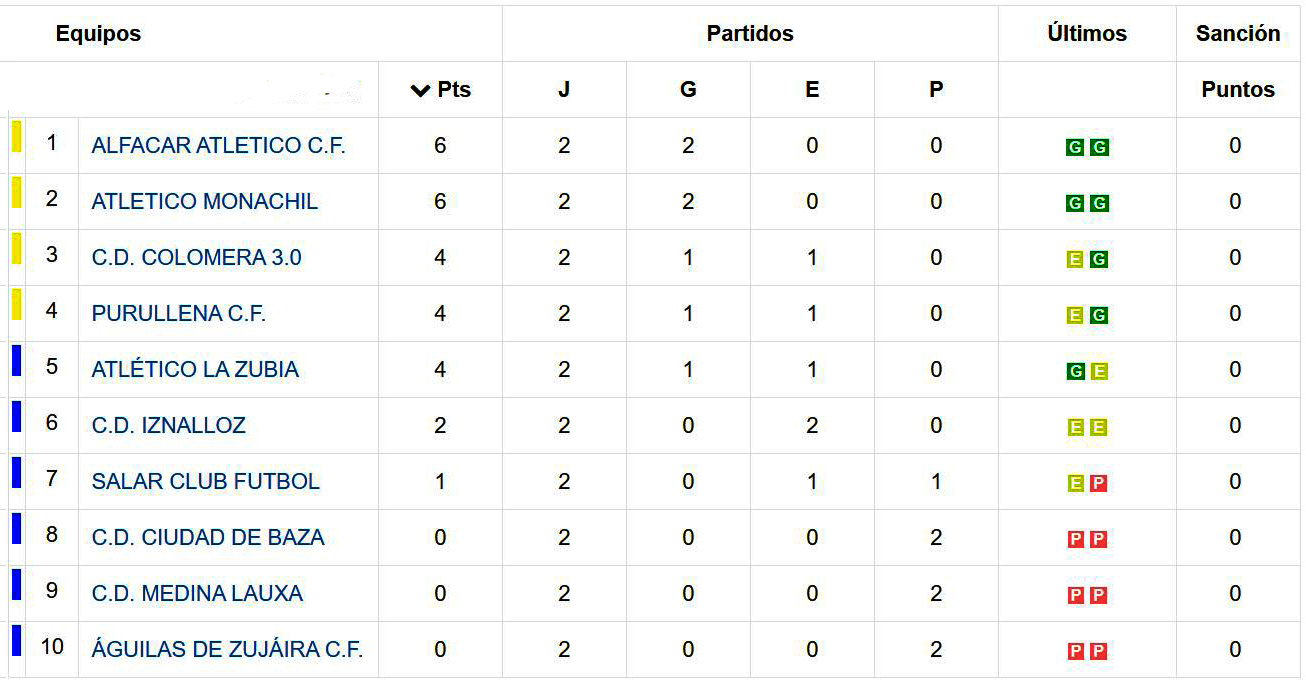Click the yellow marker beside Alfacar Atletico
The image size is (1306, 687).
click(16, 136)
